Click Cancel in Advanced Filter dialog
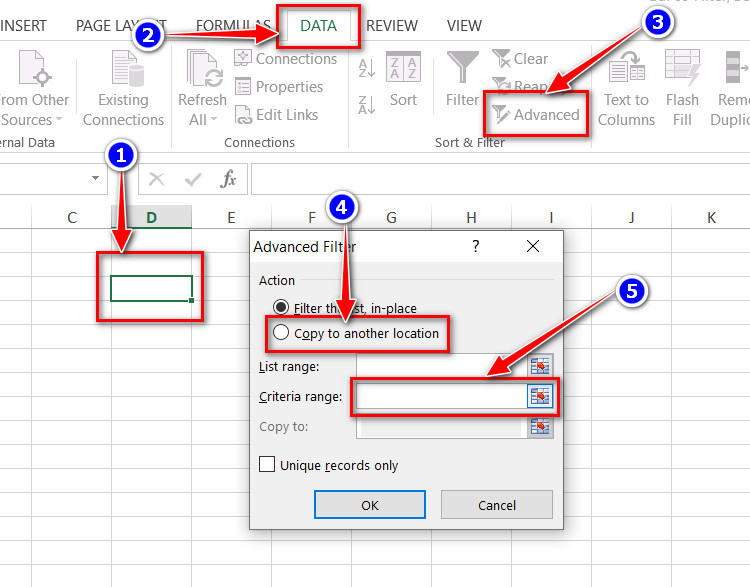The width and height of the screenshot is (750, 587). 496,505
